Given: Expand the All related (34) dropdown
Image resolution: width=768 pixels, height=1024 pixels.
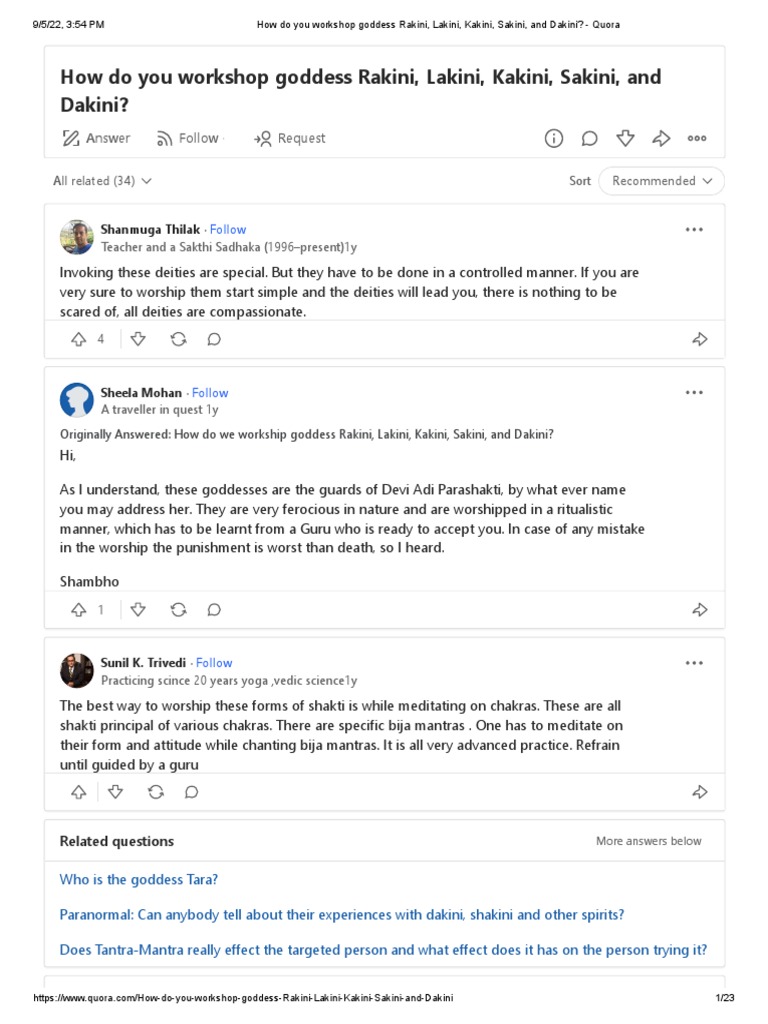Looking at the screenshot, I should [x=102, y=181].
